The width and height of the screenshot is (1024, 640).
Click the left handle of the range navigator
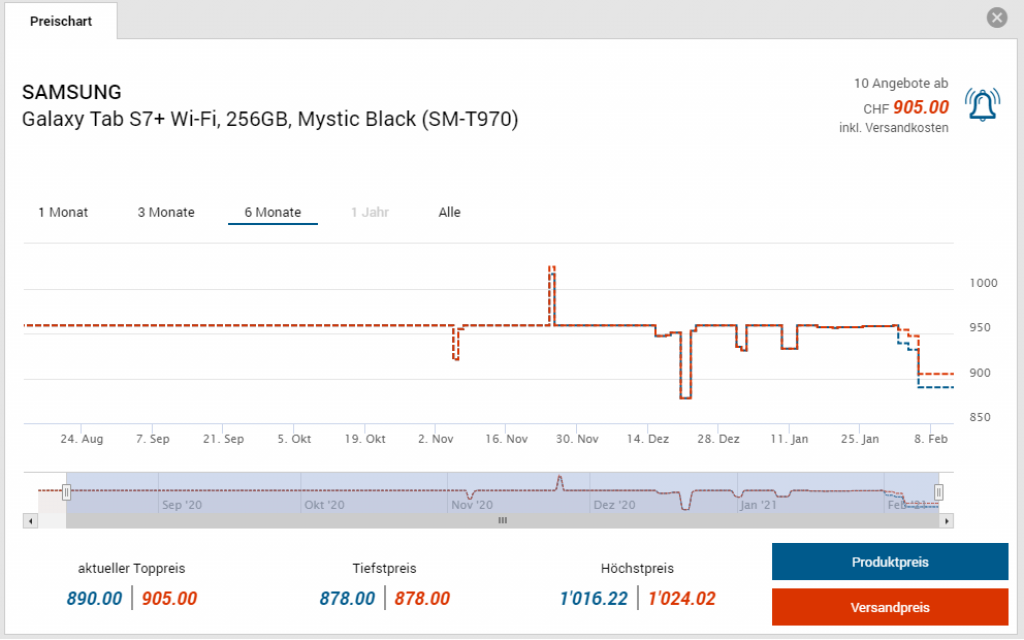click(x=67, y=491)
